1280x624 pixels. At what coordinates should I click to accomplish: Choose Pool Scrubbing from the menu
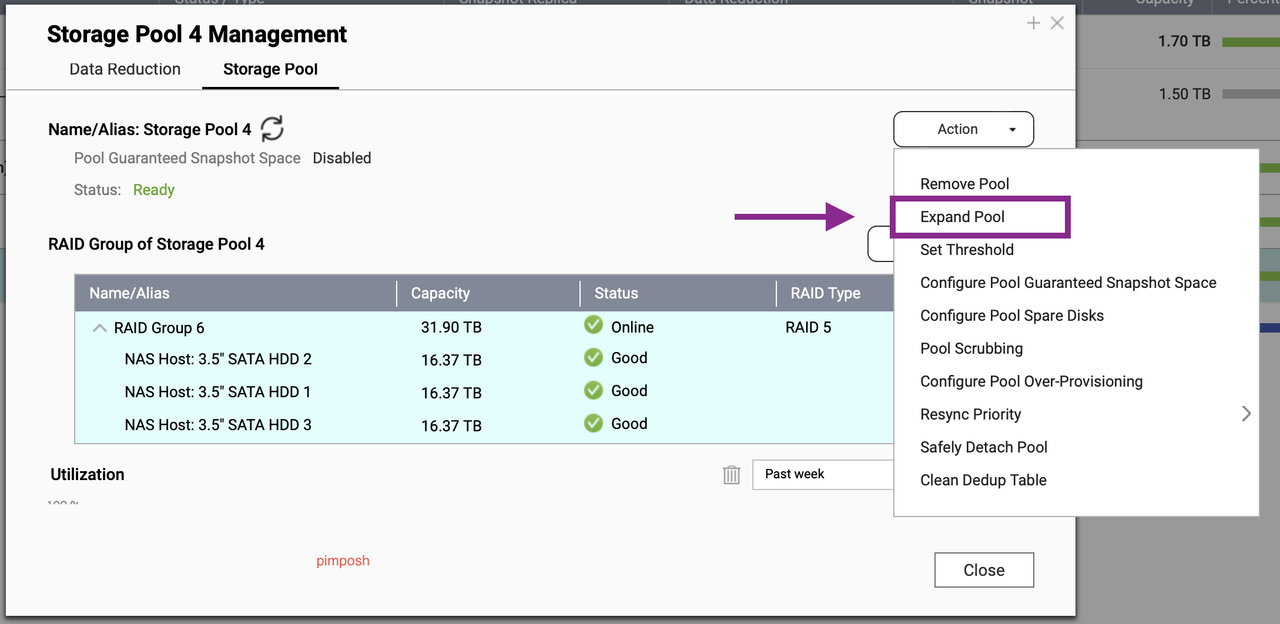click(971, 349)
